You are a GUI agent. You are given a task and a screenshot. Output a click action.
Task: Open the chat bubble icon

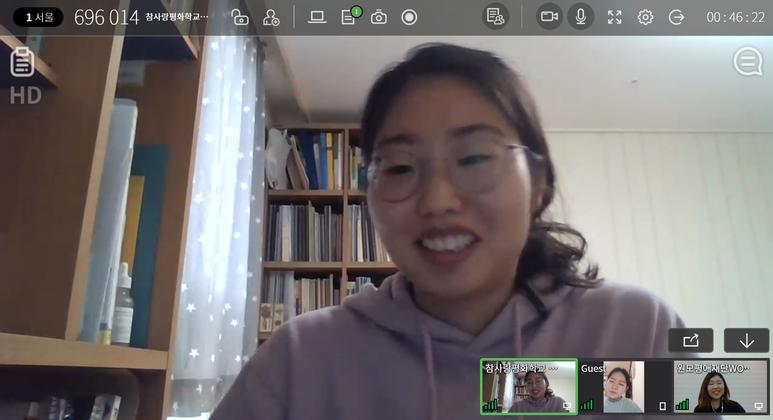[x=748, y=62]
